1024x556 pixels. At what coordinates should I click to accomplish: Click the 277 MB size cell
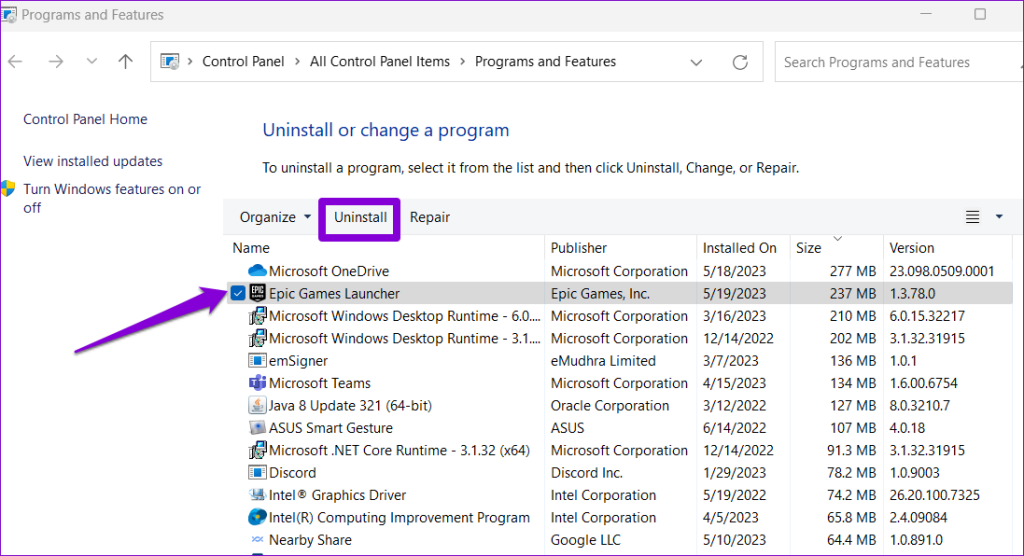[853, 271]
